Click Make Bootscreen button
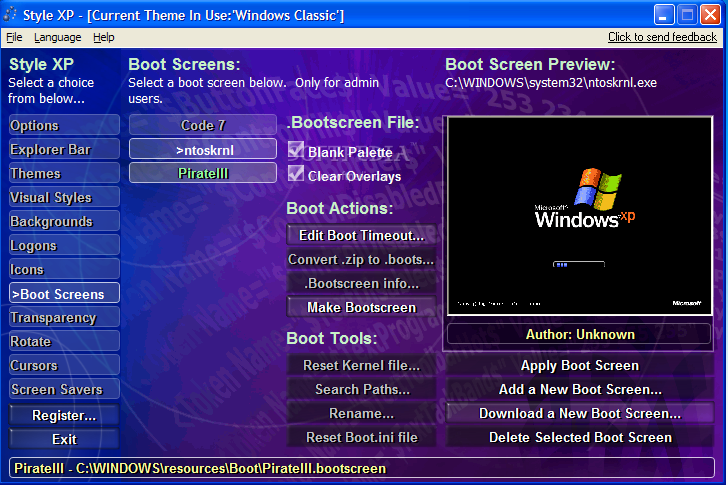Screen dimensions: 728x485 point(361,307)
